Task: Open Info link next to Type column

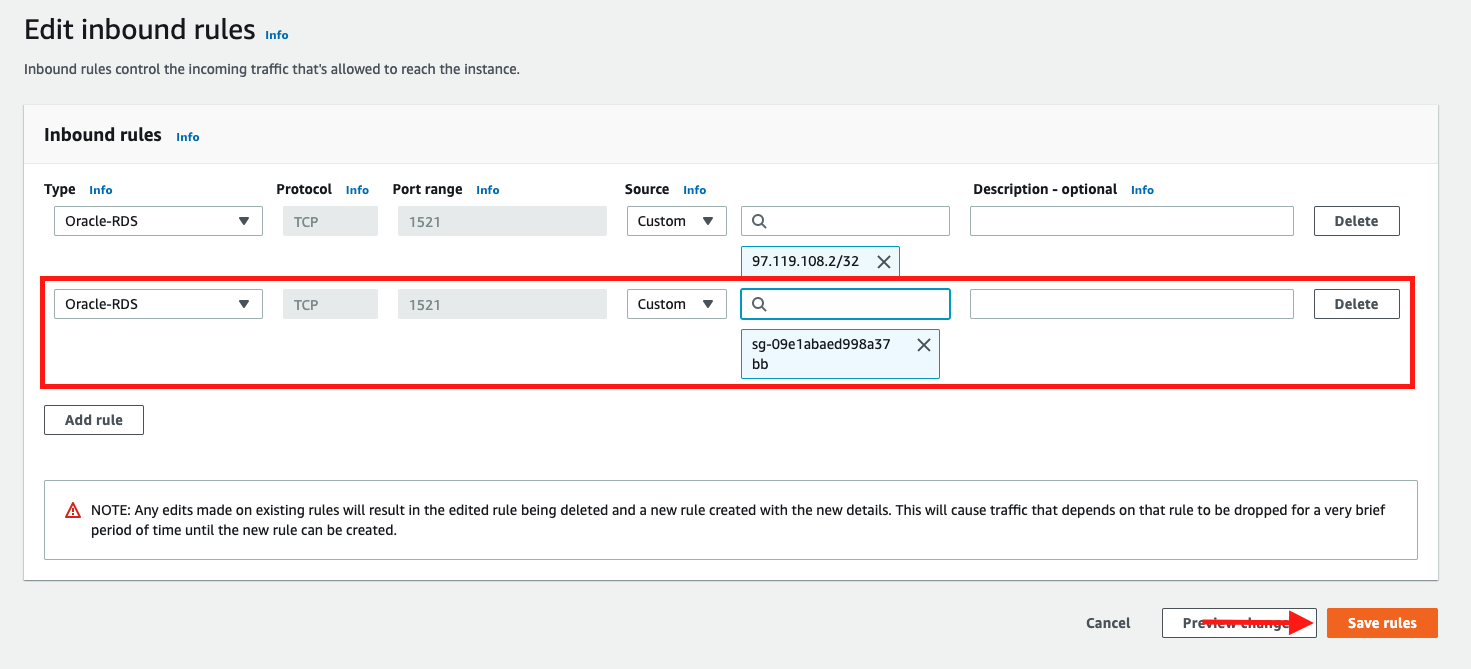Action: (x=101, y=190)
